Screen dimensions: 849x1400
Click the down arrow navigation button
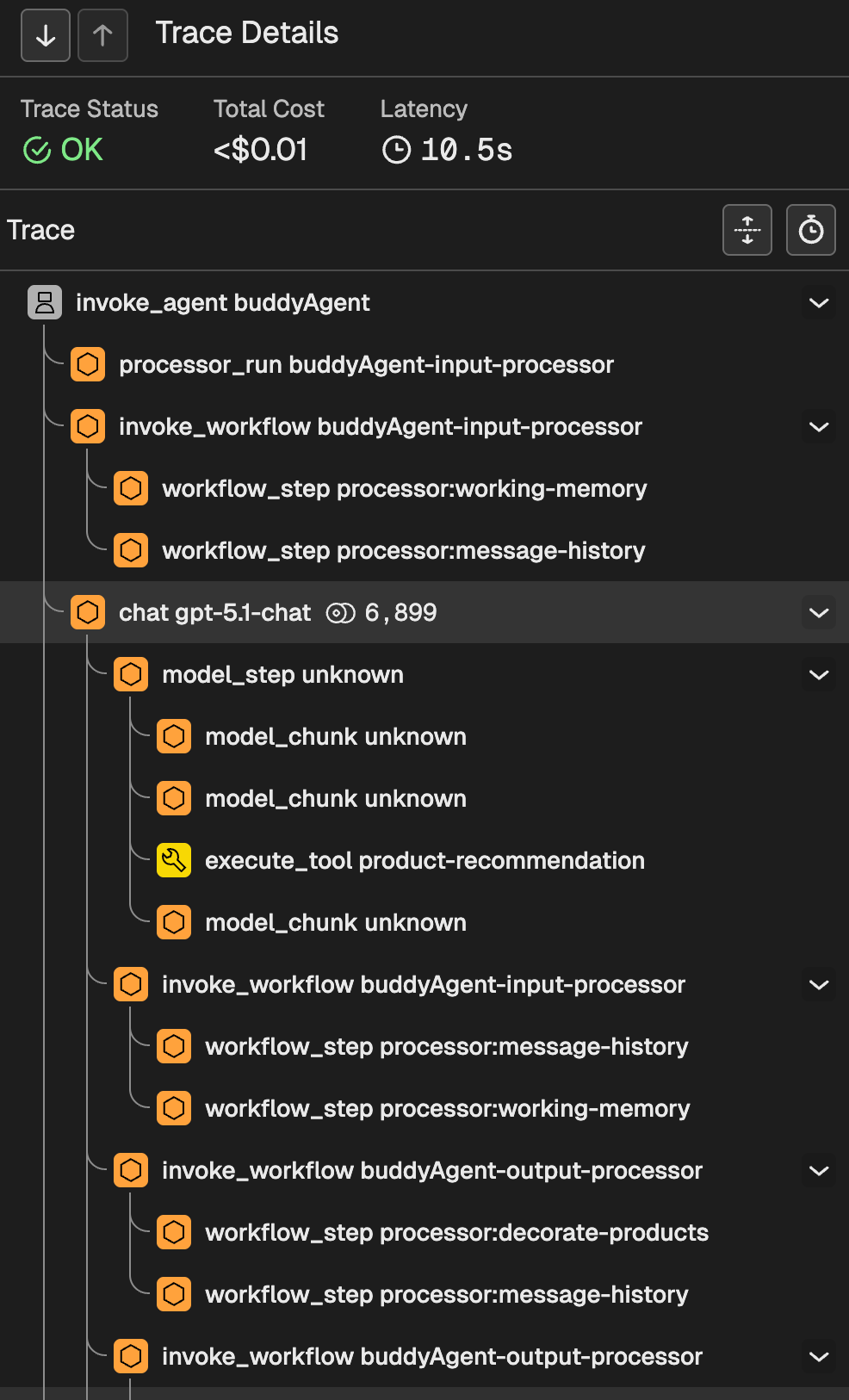click(x=46, y=35)
